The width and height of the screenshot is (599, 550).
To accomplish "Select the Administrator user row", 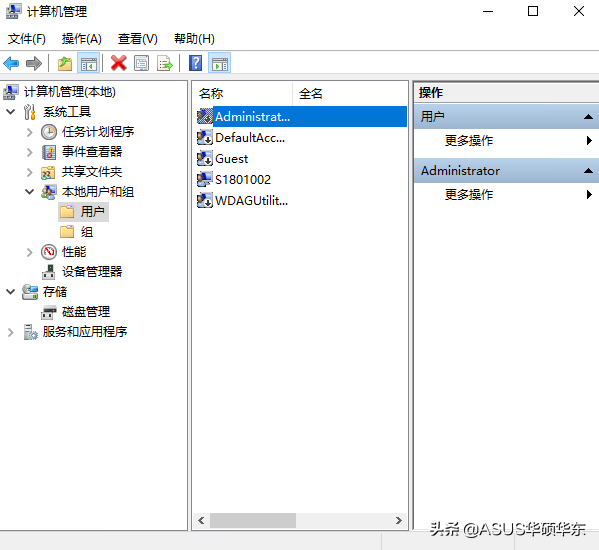I will (x=301, y=116).
